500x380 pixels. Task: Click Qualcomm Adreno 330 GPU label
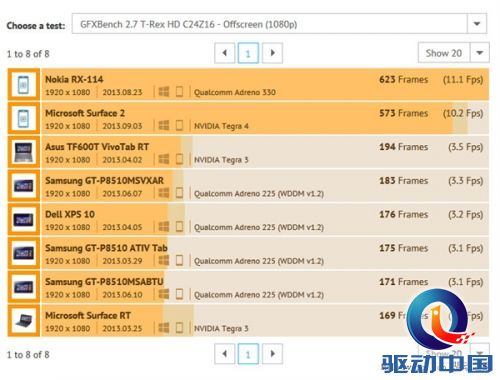(235, 92)
